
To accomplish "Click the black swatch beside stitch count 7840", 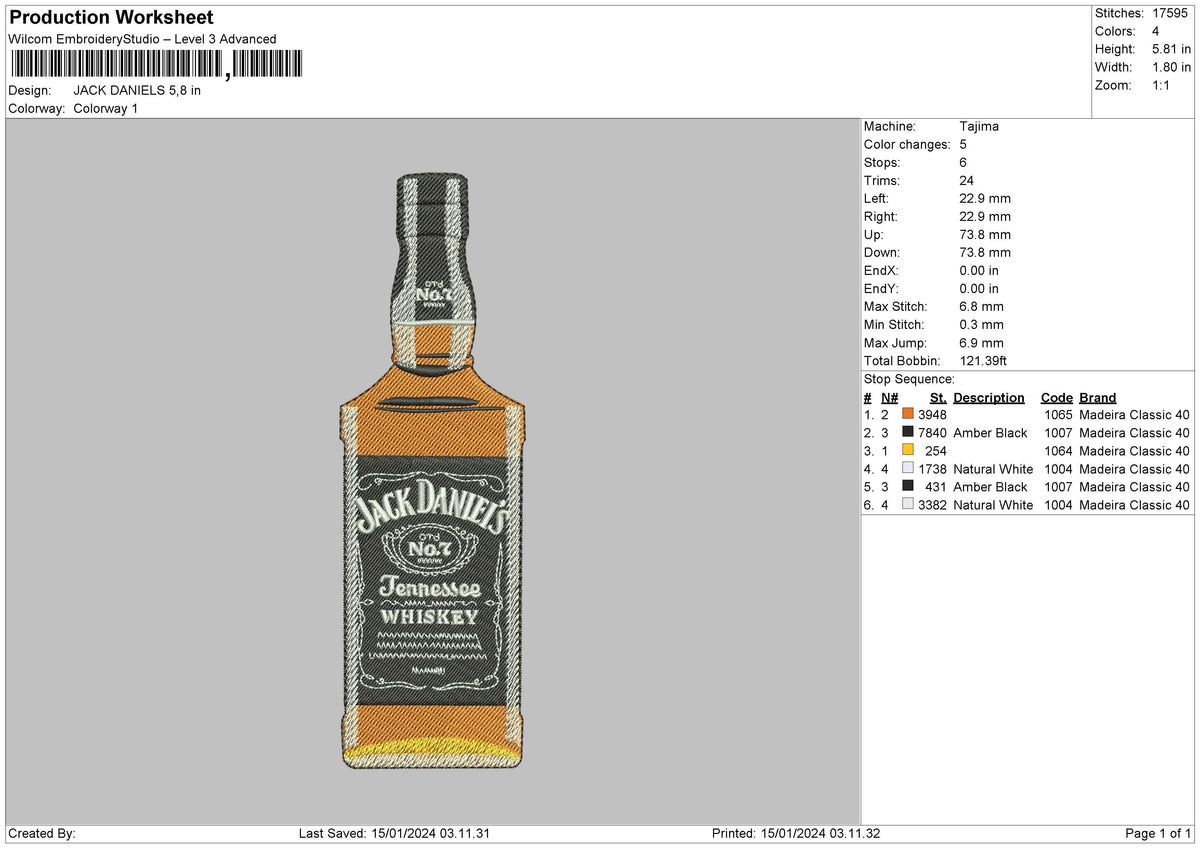I will click(x=908, y=432).
